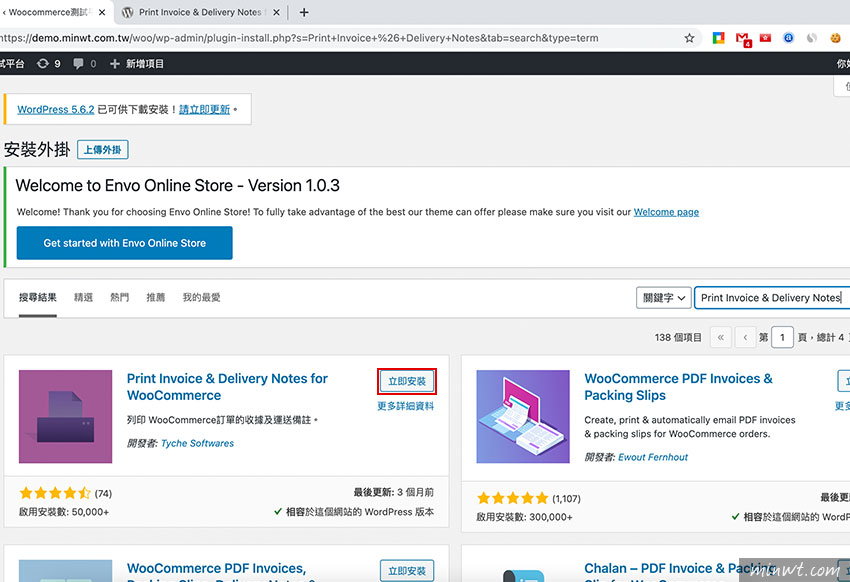Image resolution: width=850 pixels, height=582 pixels.
Task: Go to first page of results
Action: coord(720,338)
